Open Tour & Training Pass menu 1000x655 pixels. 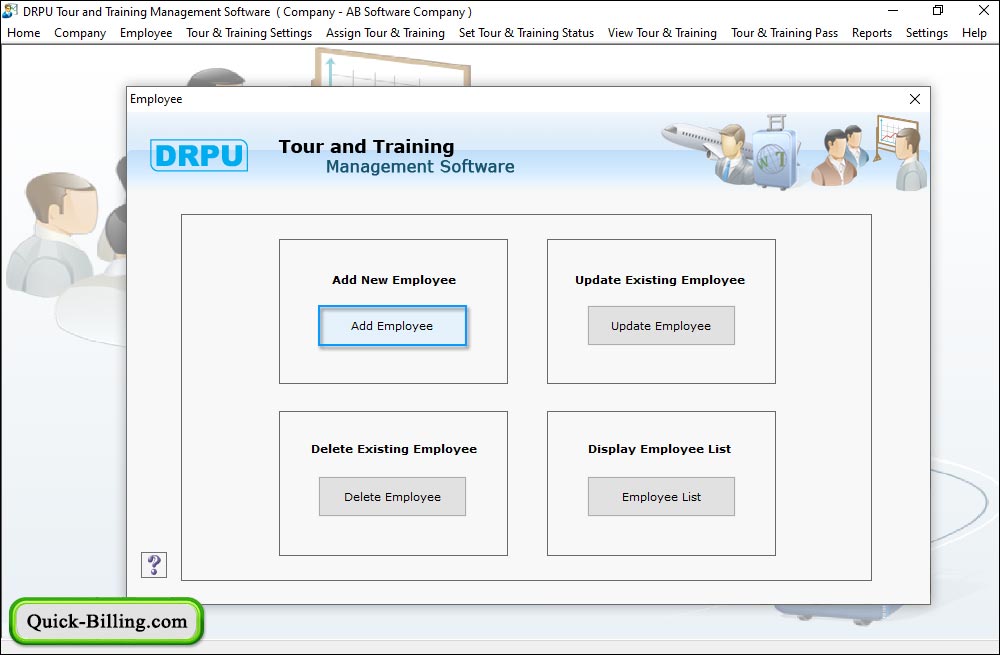(x=784, y=33)
